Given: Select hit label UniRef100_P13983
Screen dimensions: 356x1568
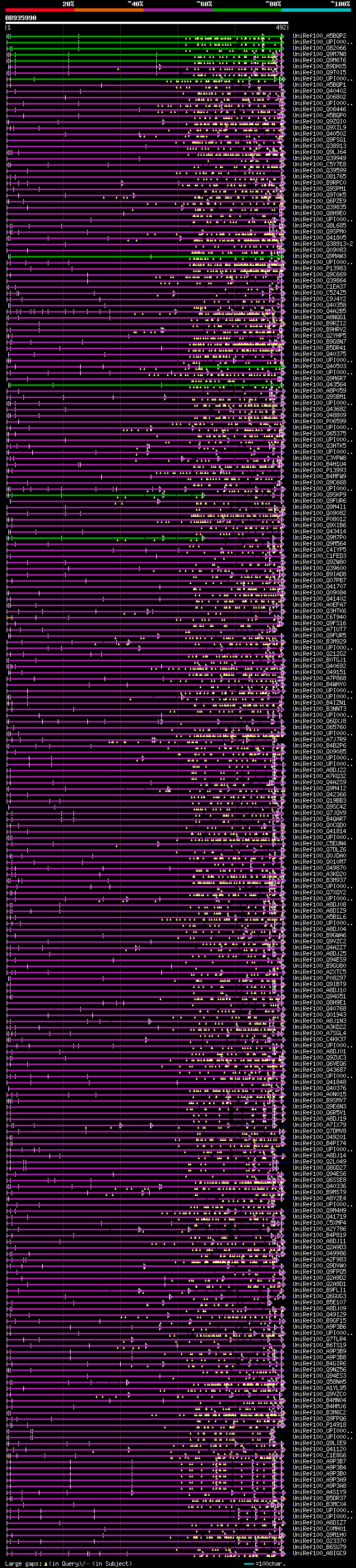Looking at the screenshot, I should (x=319, y=268).
